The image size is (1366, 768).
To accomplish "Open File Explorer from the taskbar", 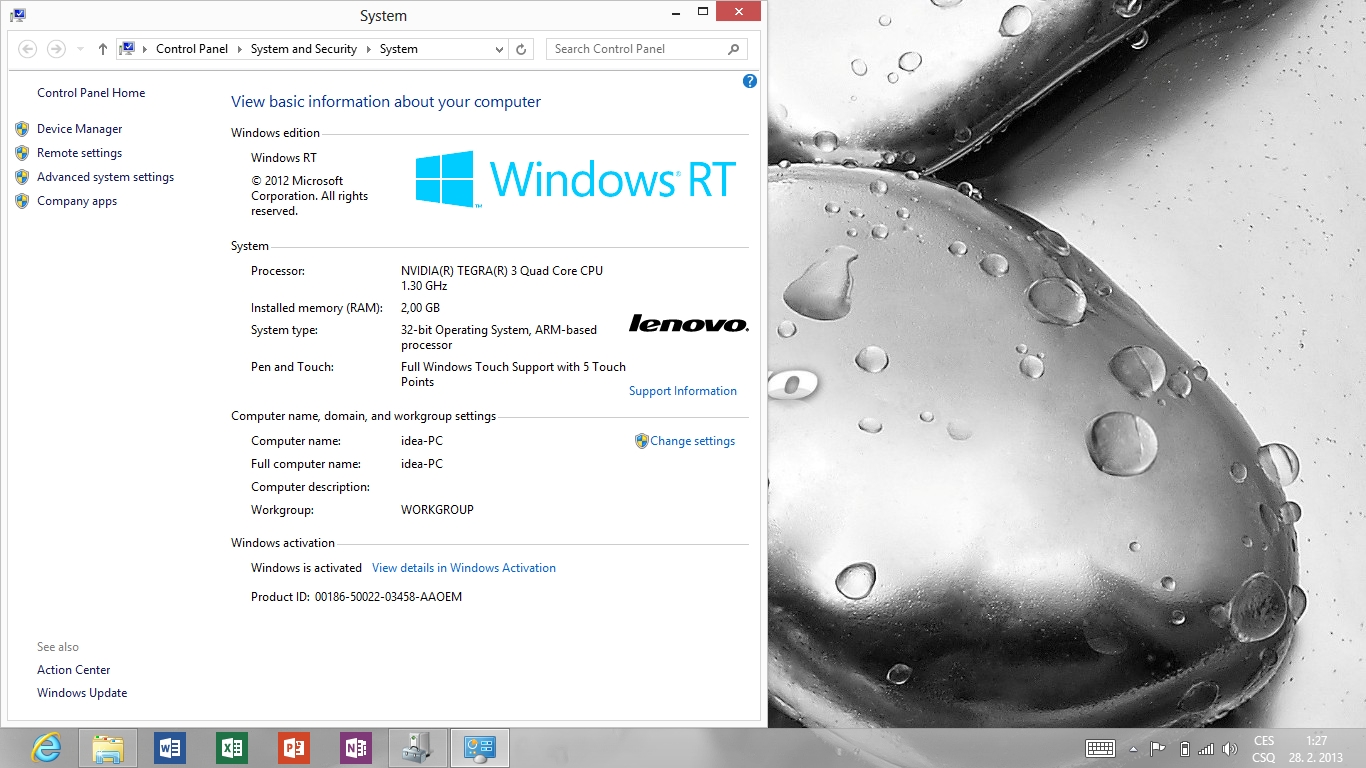I will click(108, 748).
